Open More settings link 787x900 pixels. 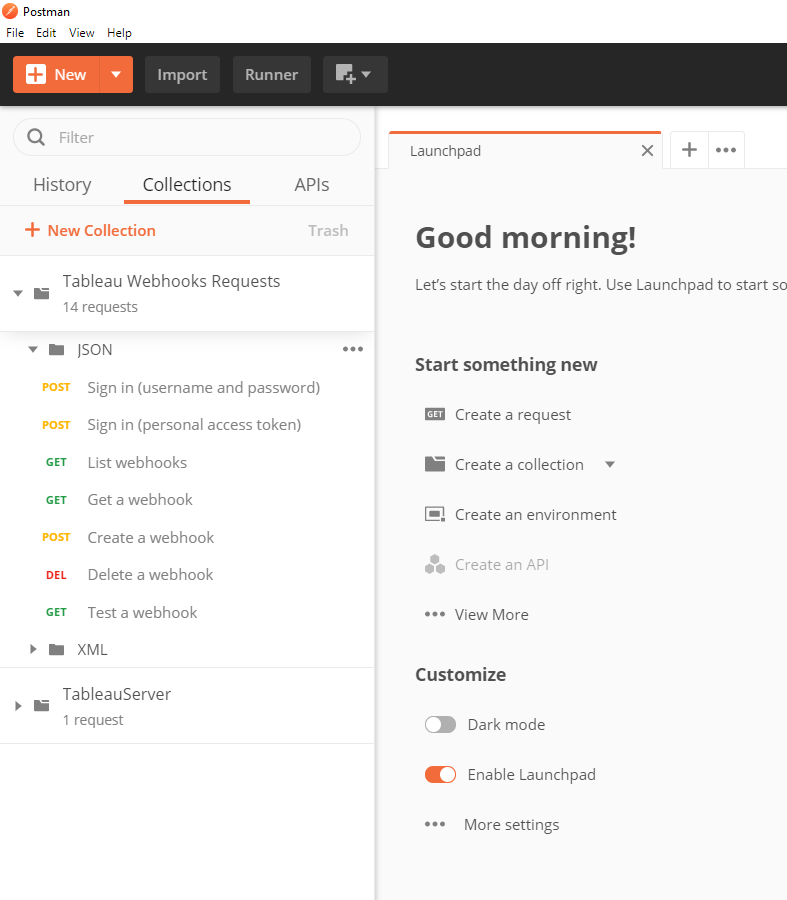click(511, 824)
